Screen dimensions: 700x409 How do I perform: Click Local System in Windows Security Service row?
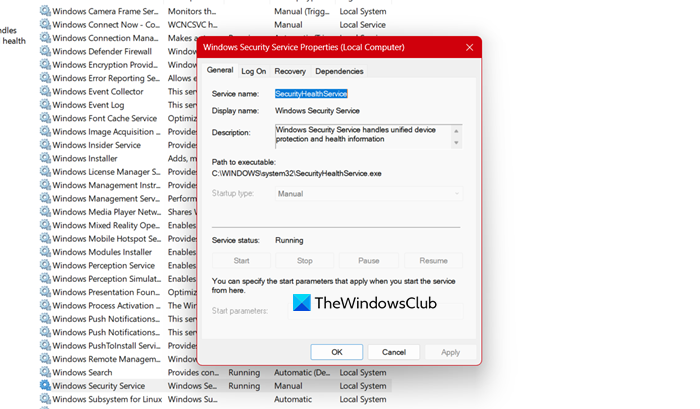click(363, 385)
